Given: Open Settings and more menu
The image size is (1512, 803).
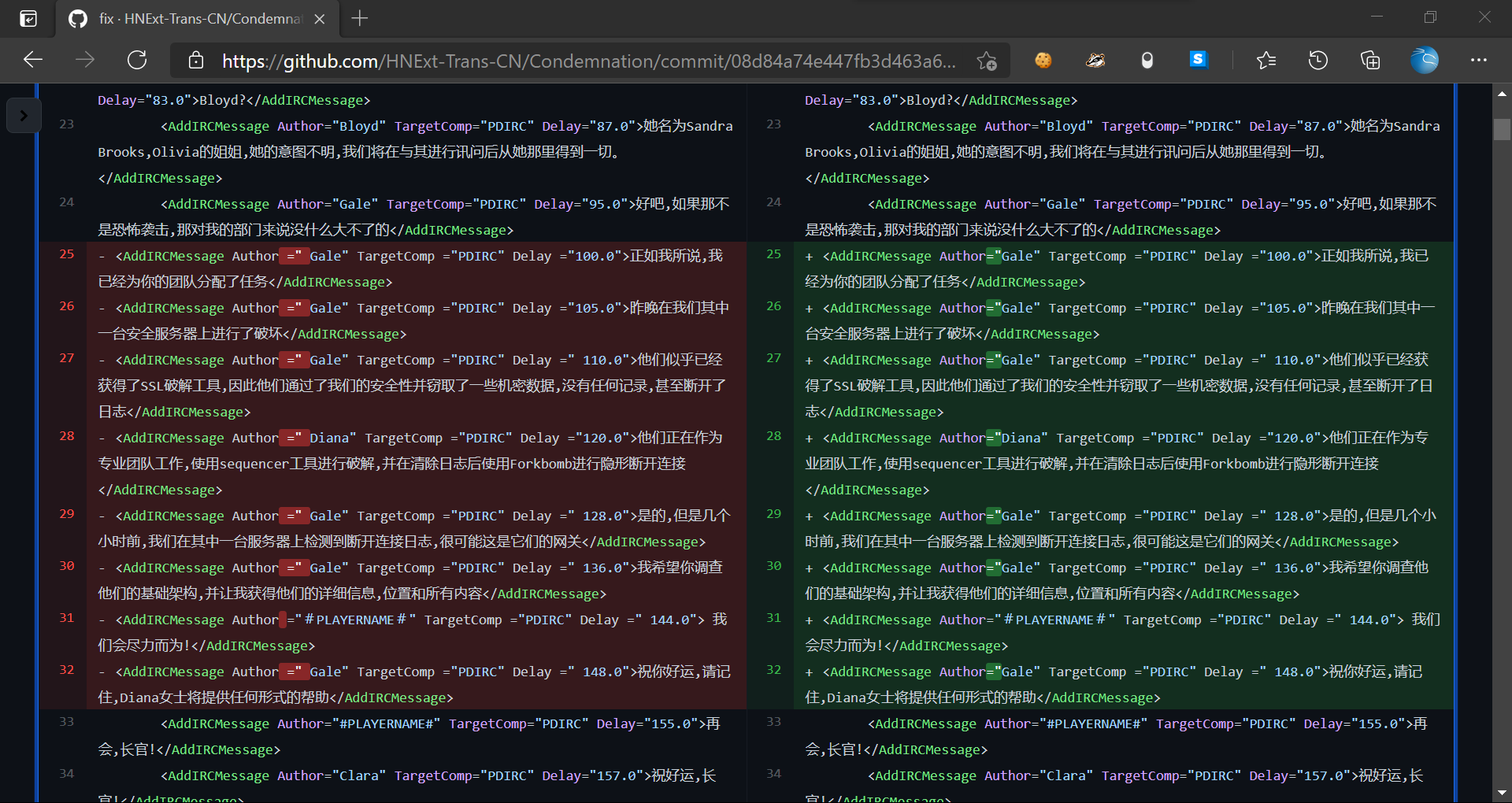Looking at the screenshot, I should click(x=1480, y=60).
